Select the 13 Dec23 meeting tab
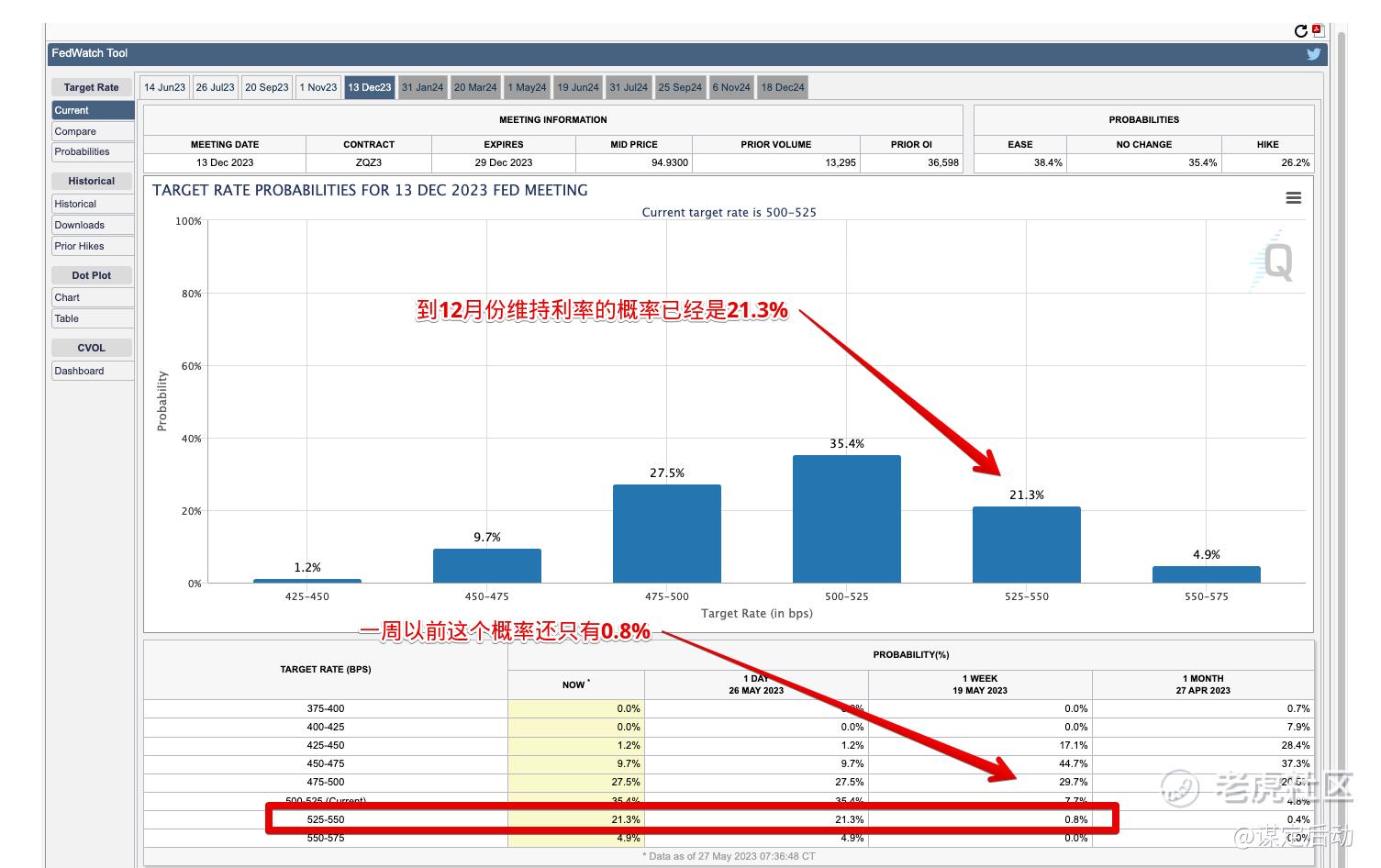Image resolution: width=1381 pixels, height=868 pixels. 370,87
